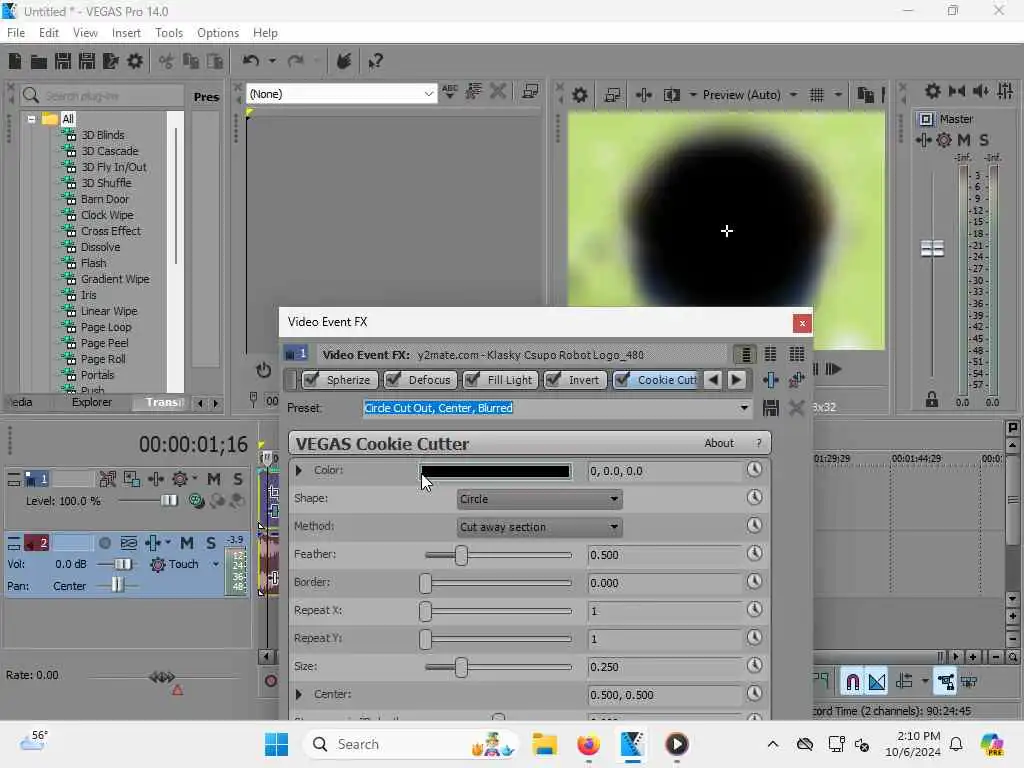
Task: Open the project Properties gear icon
Action: pos(135,61)
